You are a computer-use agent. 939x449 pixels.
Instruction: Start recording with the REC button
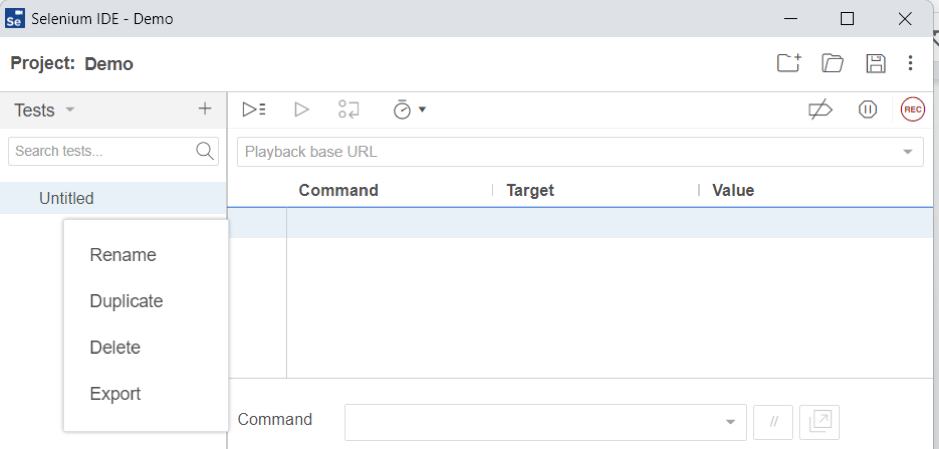[x=912, y=110]
